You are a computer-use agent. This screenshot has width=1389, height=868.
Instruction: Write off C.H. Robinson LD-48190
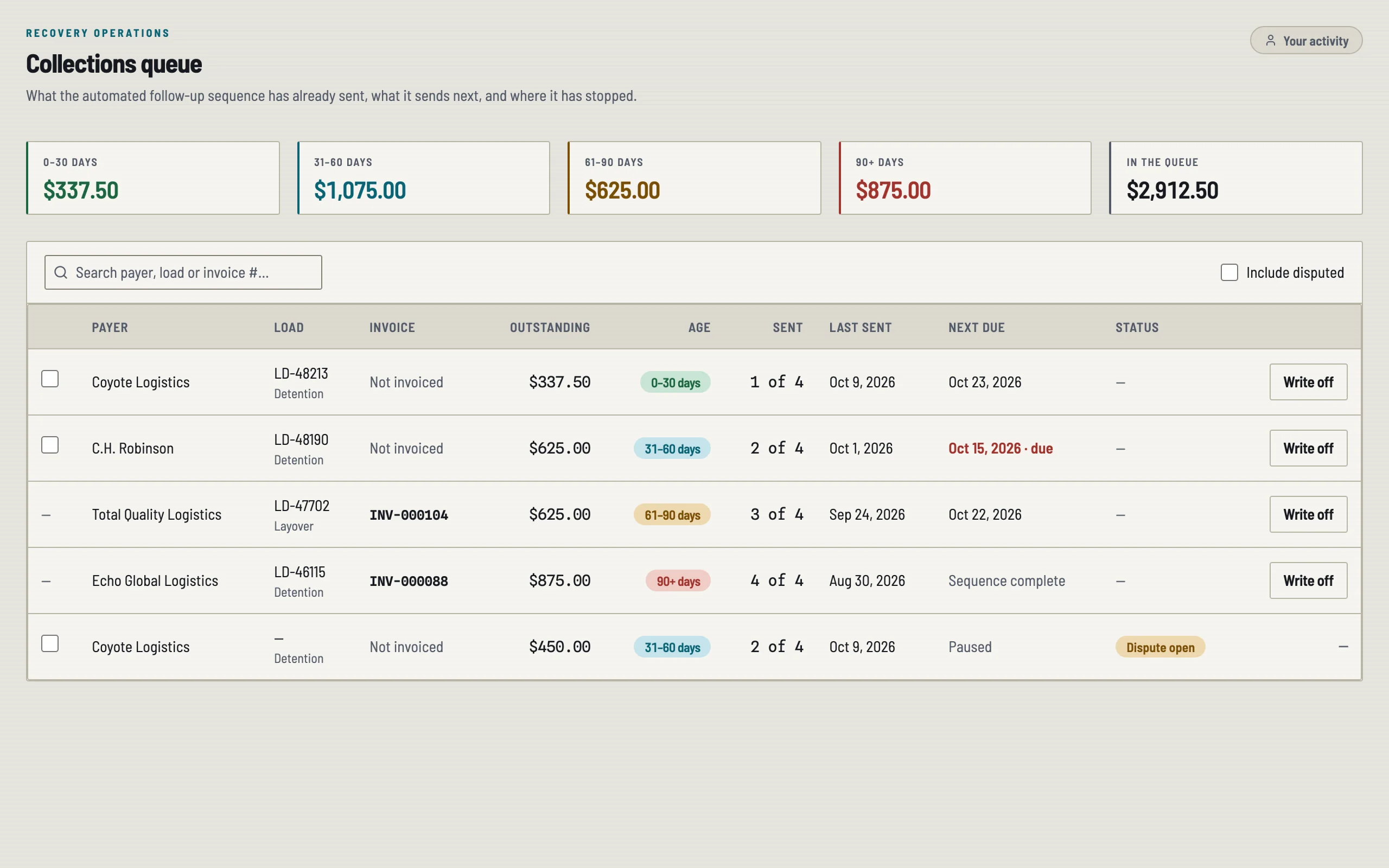[1308, 448]
